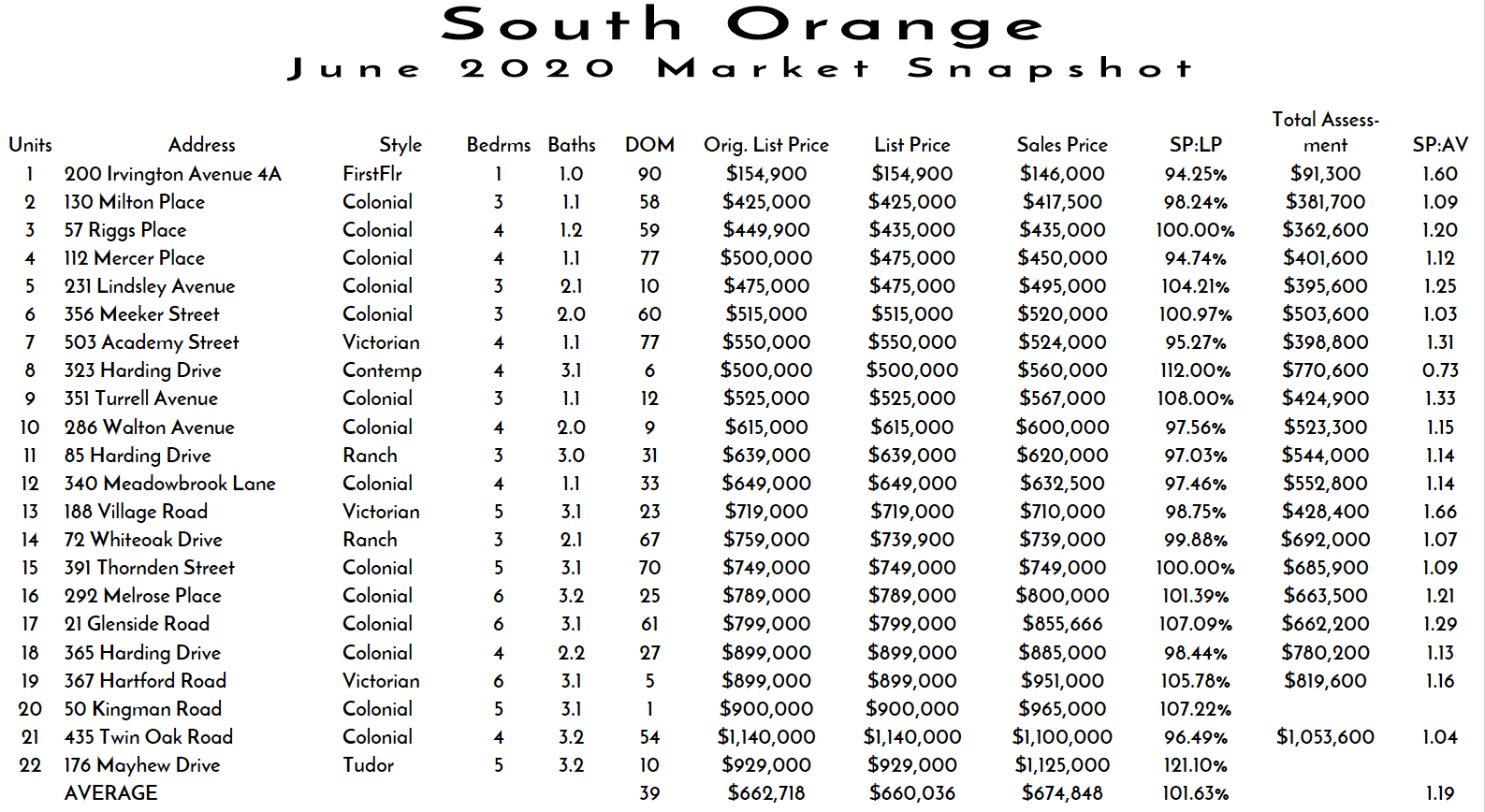Click the 323 Harding Drive address cell
Image resolution: width=1485 pixels, height=812 pixels.
click(x=142, y=370)
